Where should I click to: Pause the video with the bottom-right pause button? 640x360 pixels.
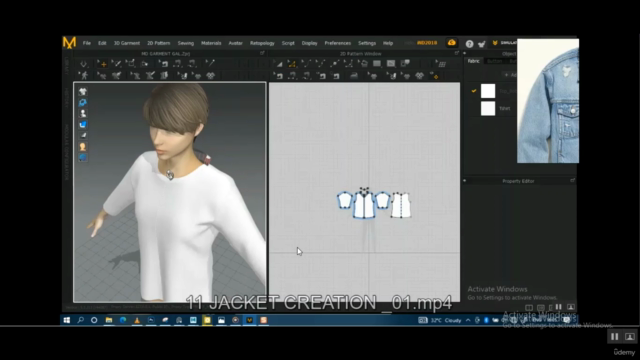coord(614,336)
